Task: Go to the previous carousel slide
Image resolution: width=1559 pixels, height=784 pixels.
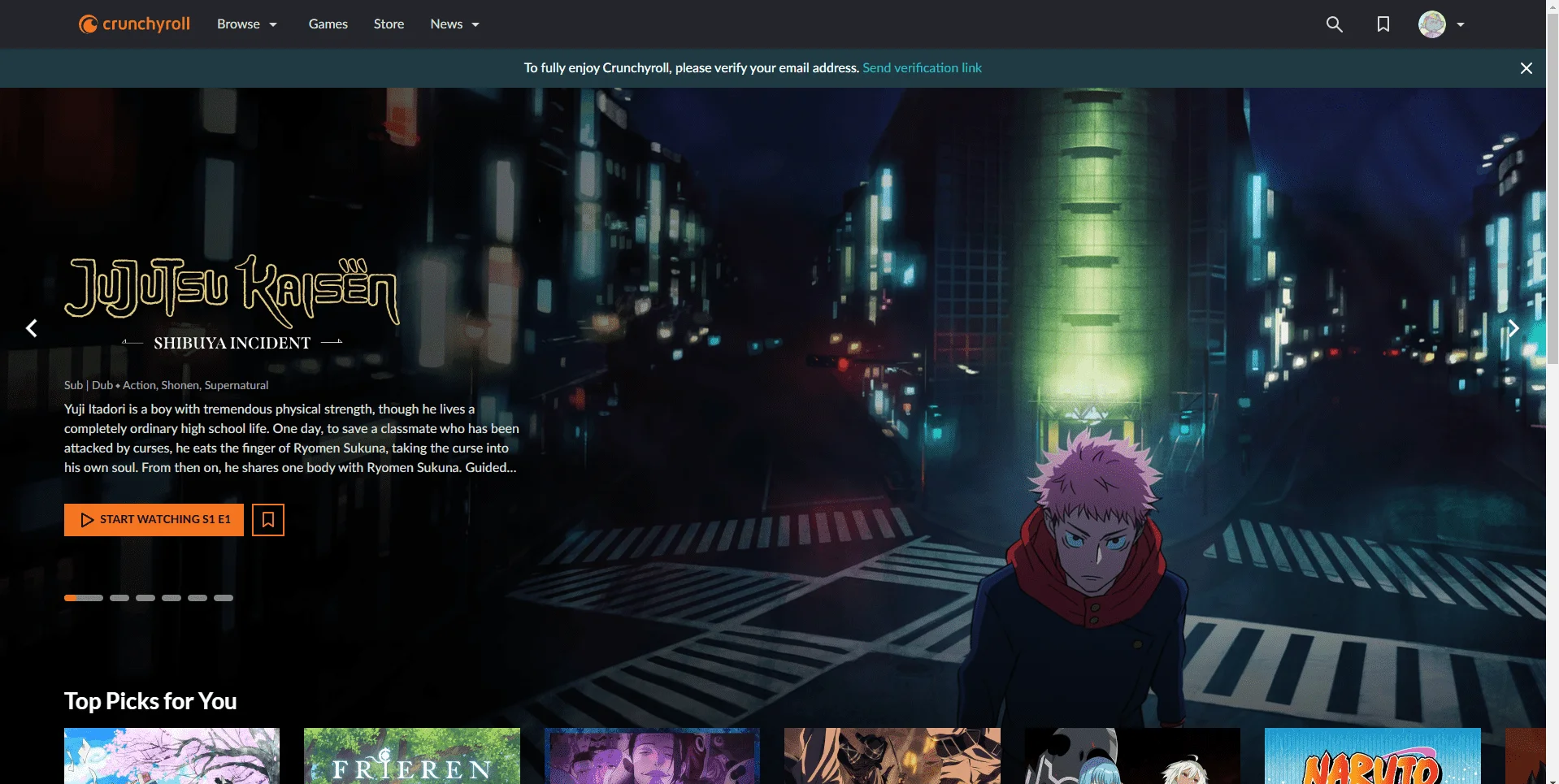Action: click(32, 328)
